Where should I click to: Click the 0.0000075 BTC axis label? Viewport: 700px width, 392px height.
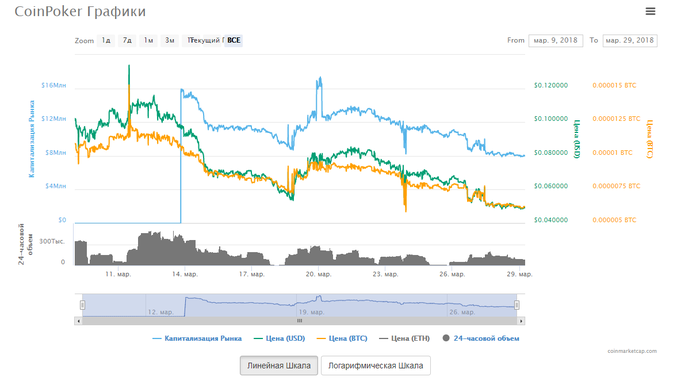[x=617, y=186]
